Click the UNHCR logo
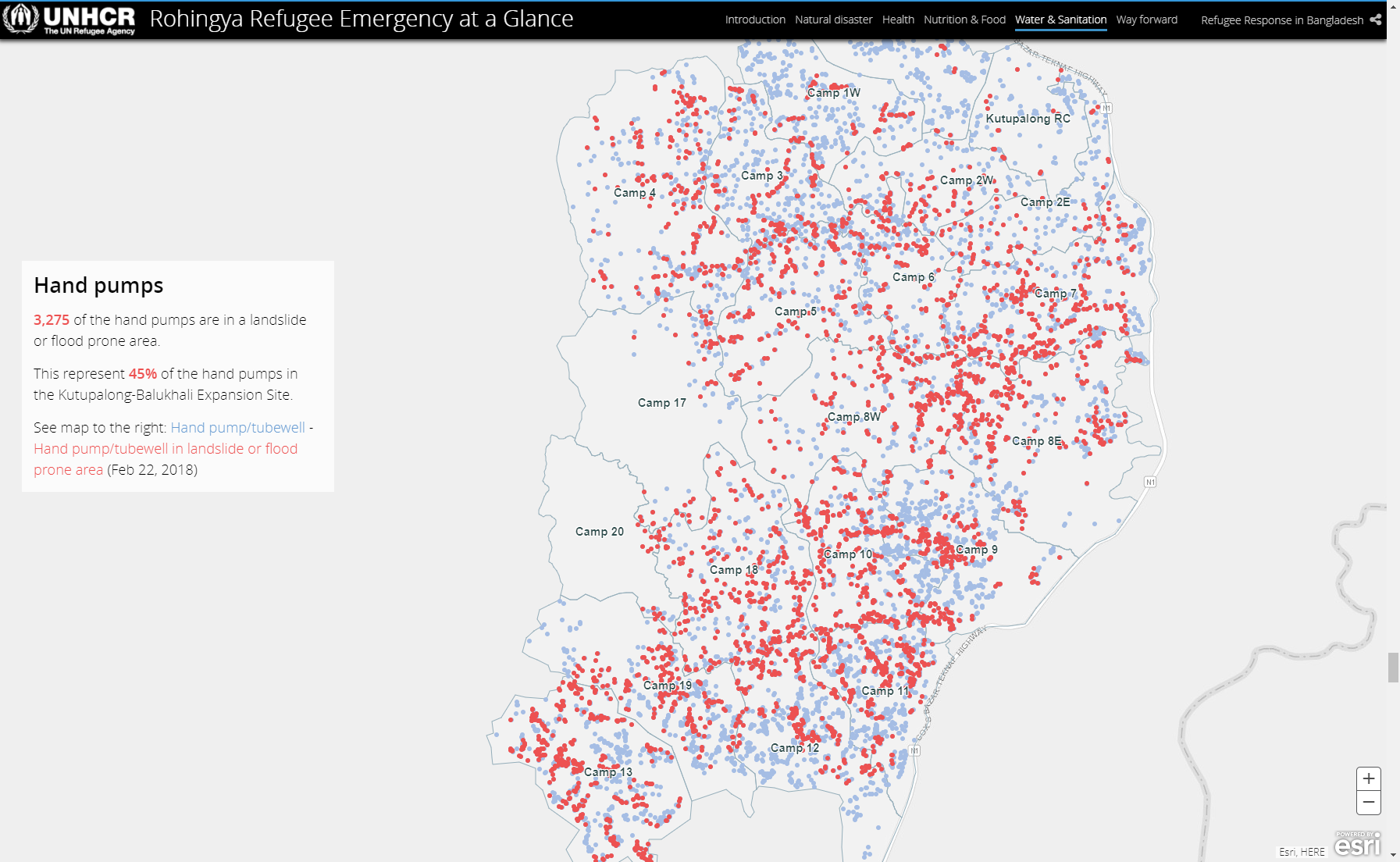The width and height of the screenshot is (1400, 862). point(69,20)
